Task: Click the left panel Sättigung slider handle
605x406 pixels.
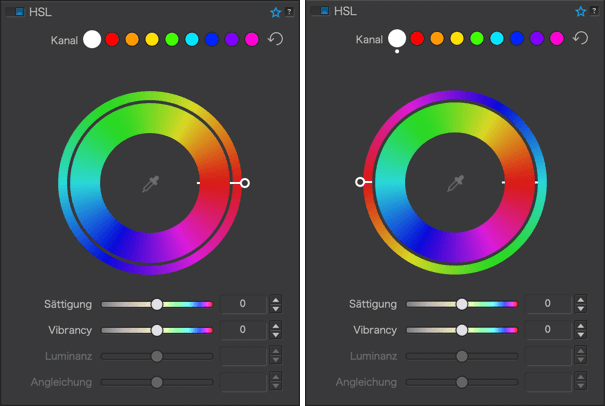Action: click(157, 304)
